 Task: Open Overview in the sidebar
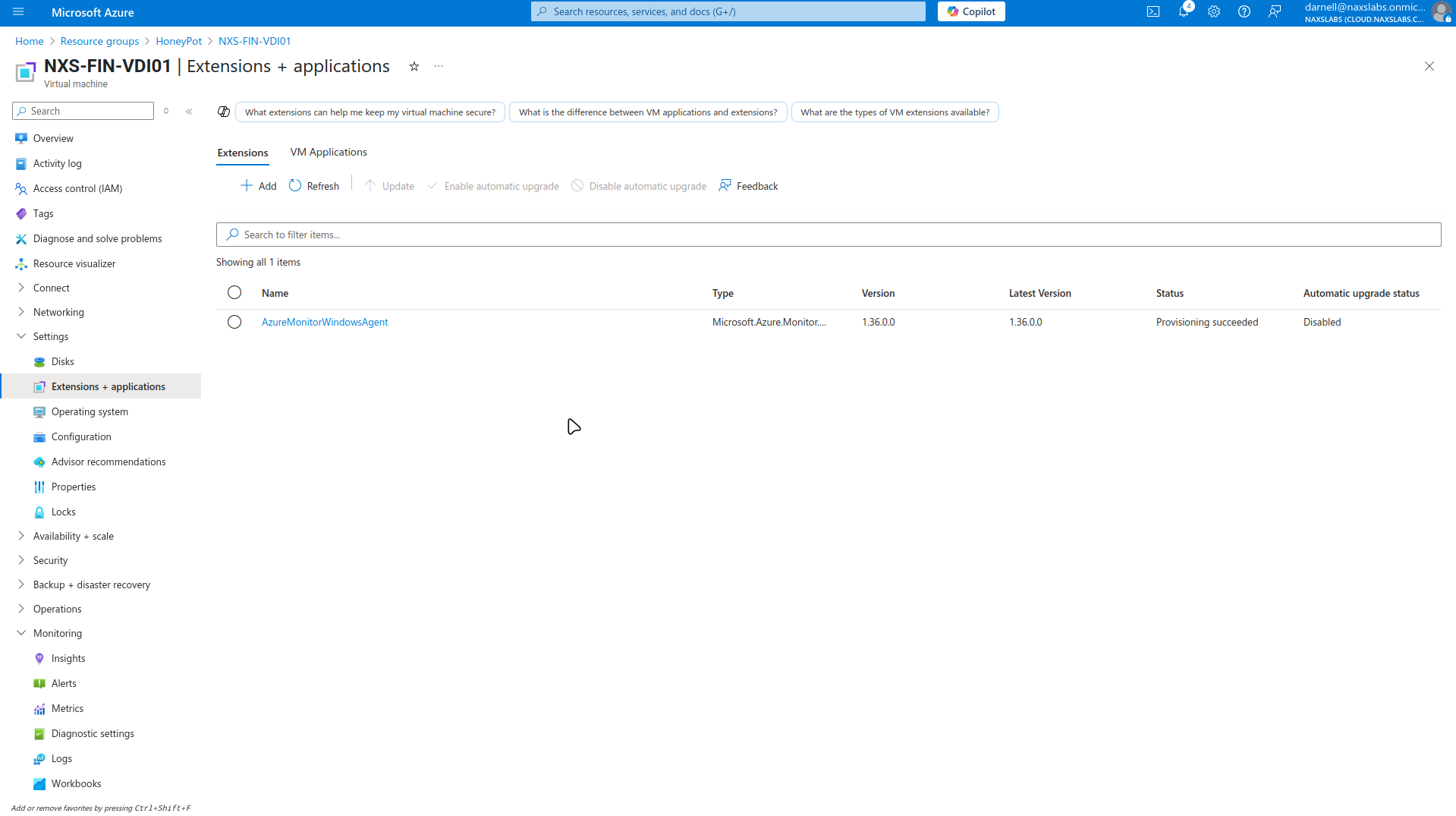pos(53,139)
